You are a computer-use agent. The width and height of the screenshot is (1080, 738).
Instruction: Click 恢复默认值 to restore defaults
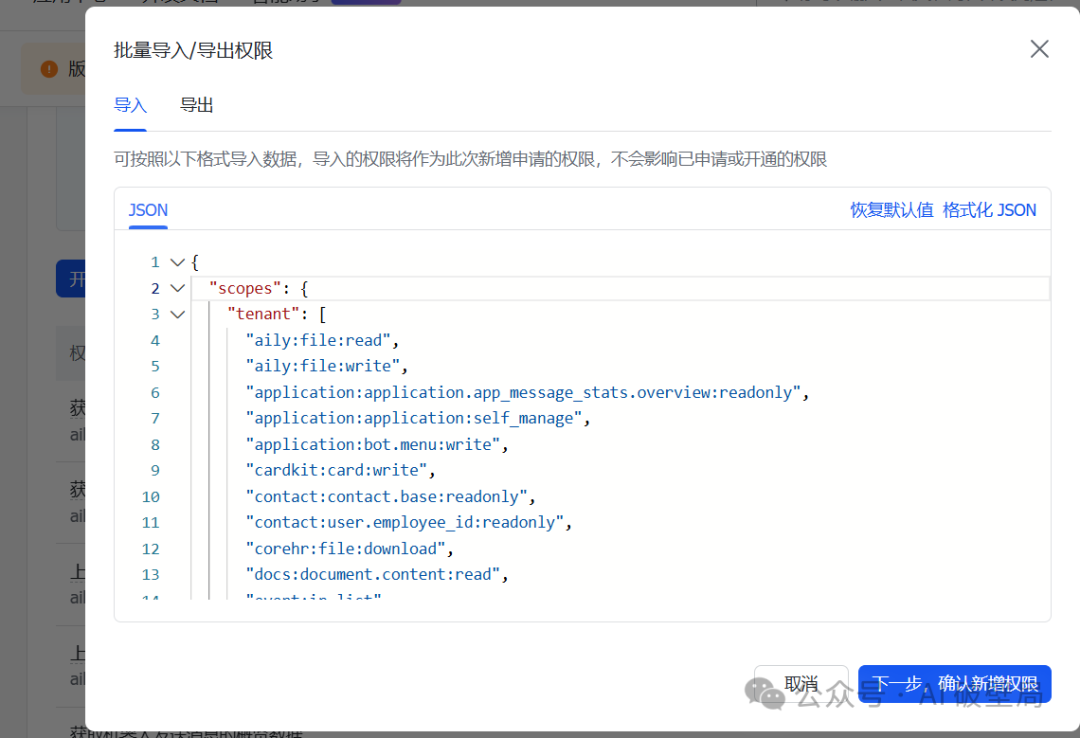(891, 210)
